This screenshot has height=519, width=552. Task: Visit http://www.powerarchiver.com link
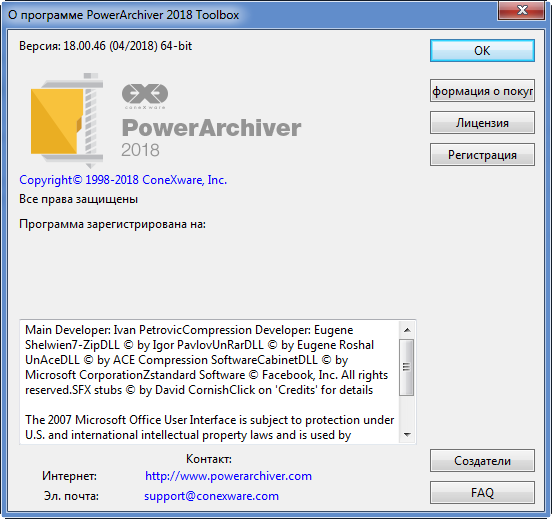[x=228, y=476]
